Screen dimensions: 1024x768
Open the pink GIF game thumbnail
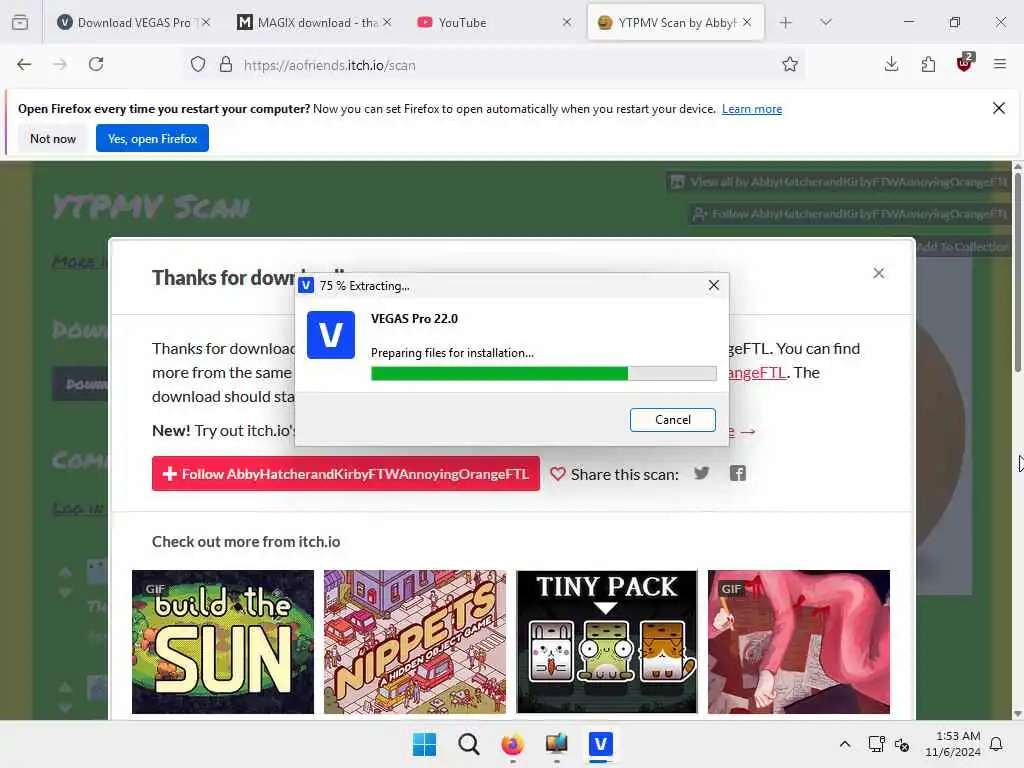point(799,642)
